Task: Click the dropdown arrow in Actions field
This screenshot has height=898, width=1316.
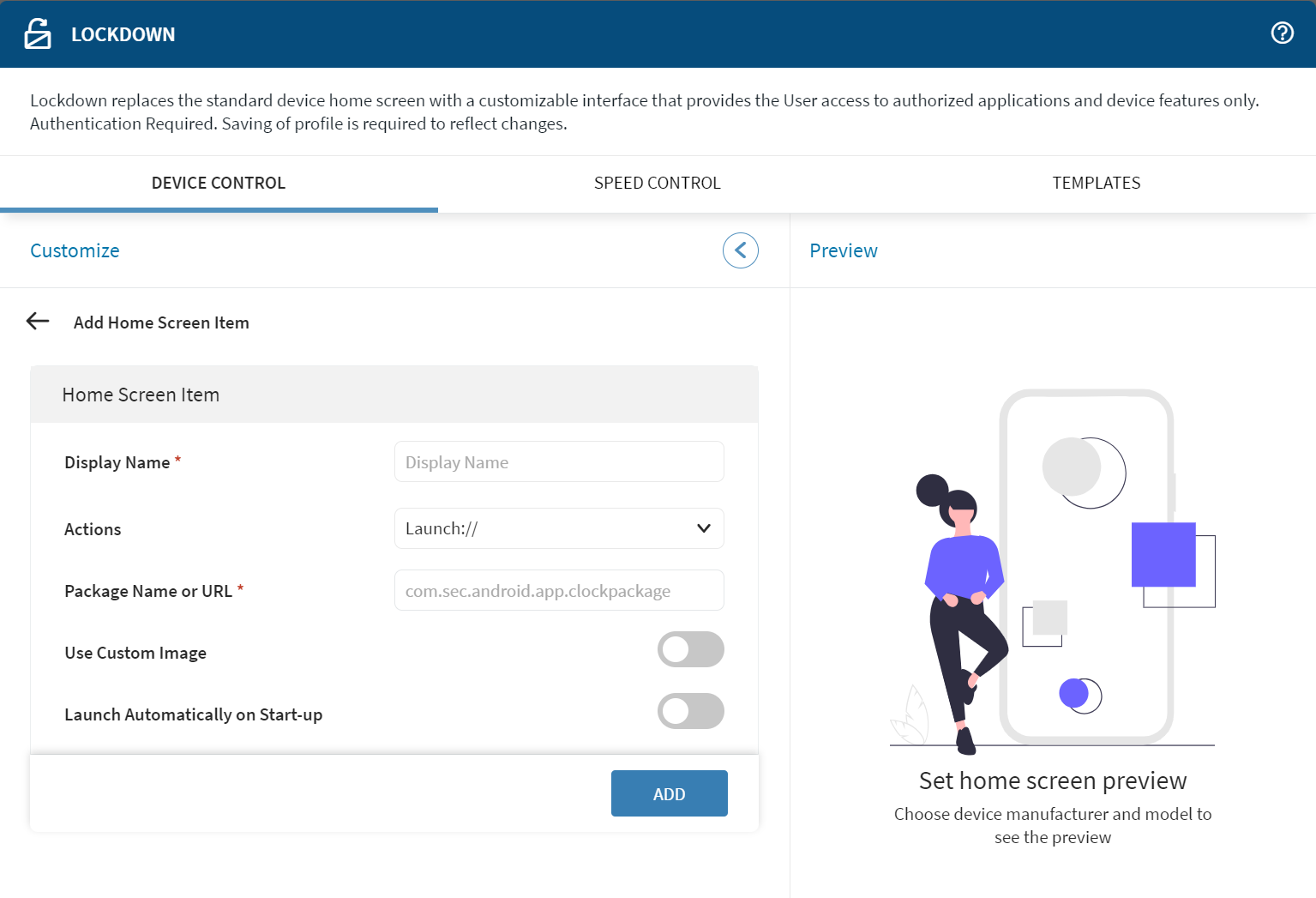Action: point(704,528)
